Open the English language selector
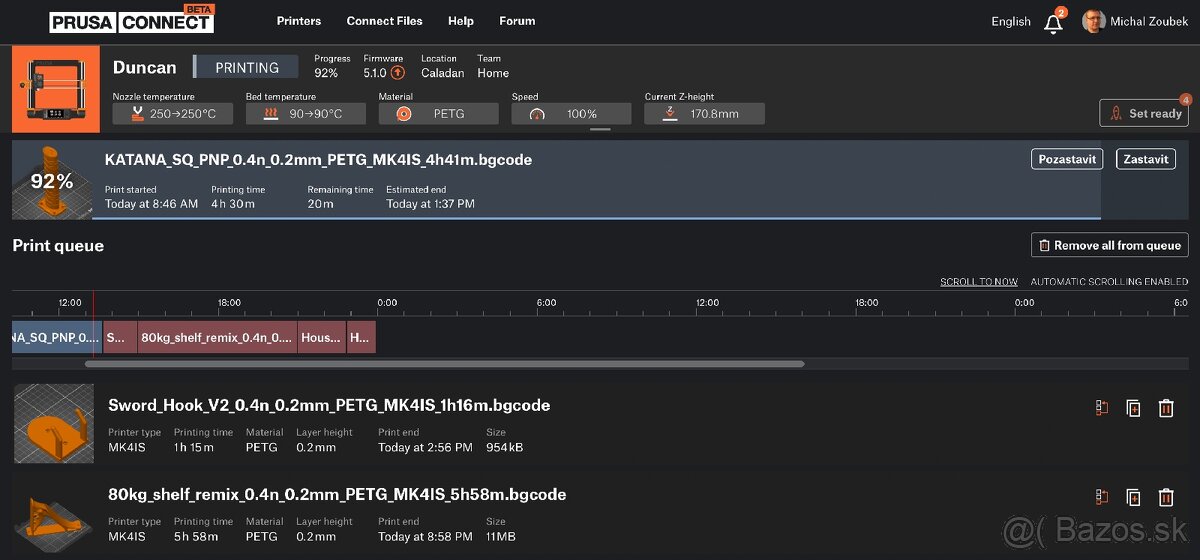This screenshot has width=1200, height=560. 1010,21
